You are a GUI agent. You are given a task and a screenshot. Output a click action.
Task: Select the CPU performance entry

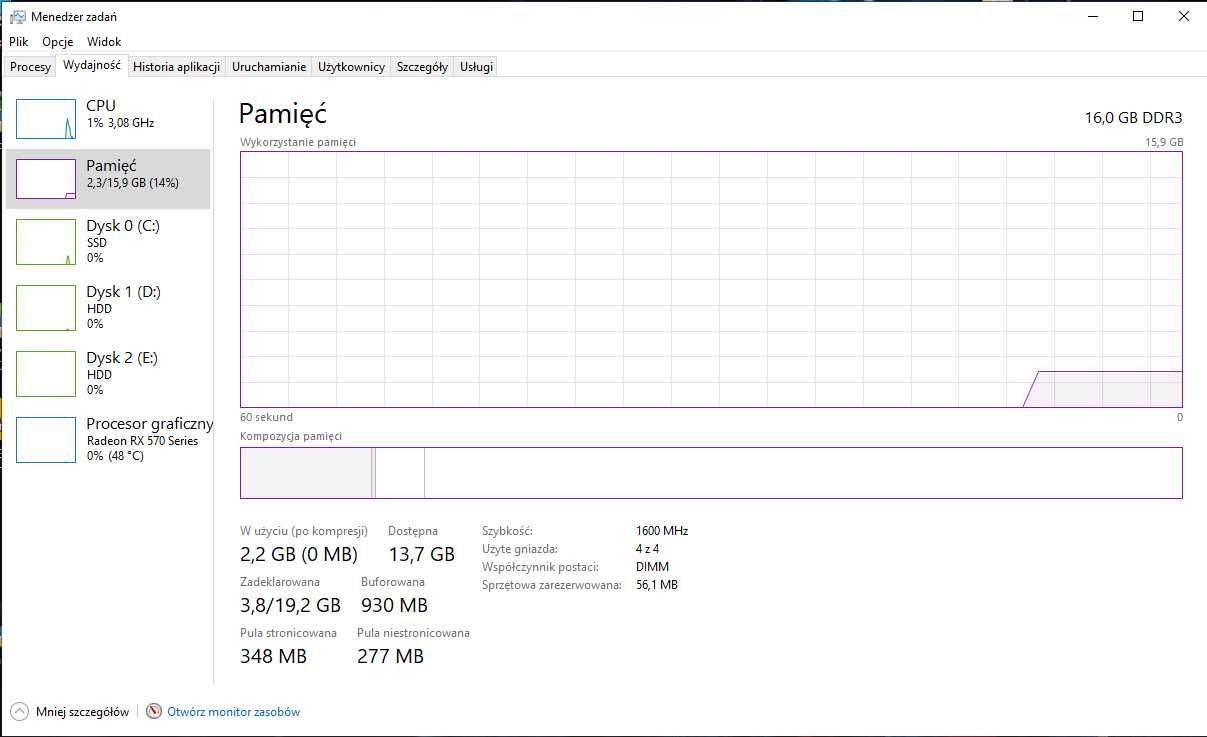point(109,119)
